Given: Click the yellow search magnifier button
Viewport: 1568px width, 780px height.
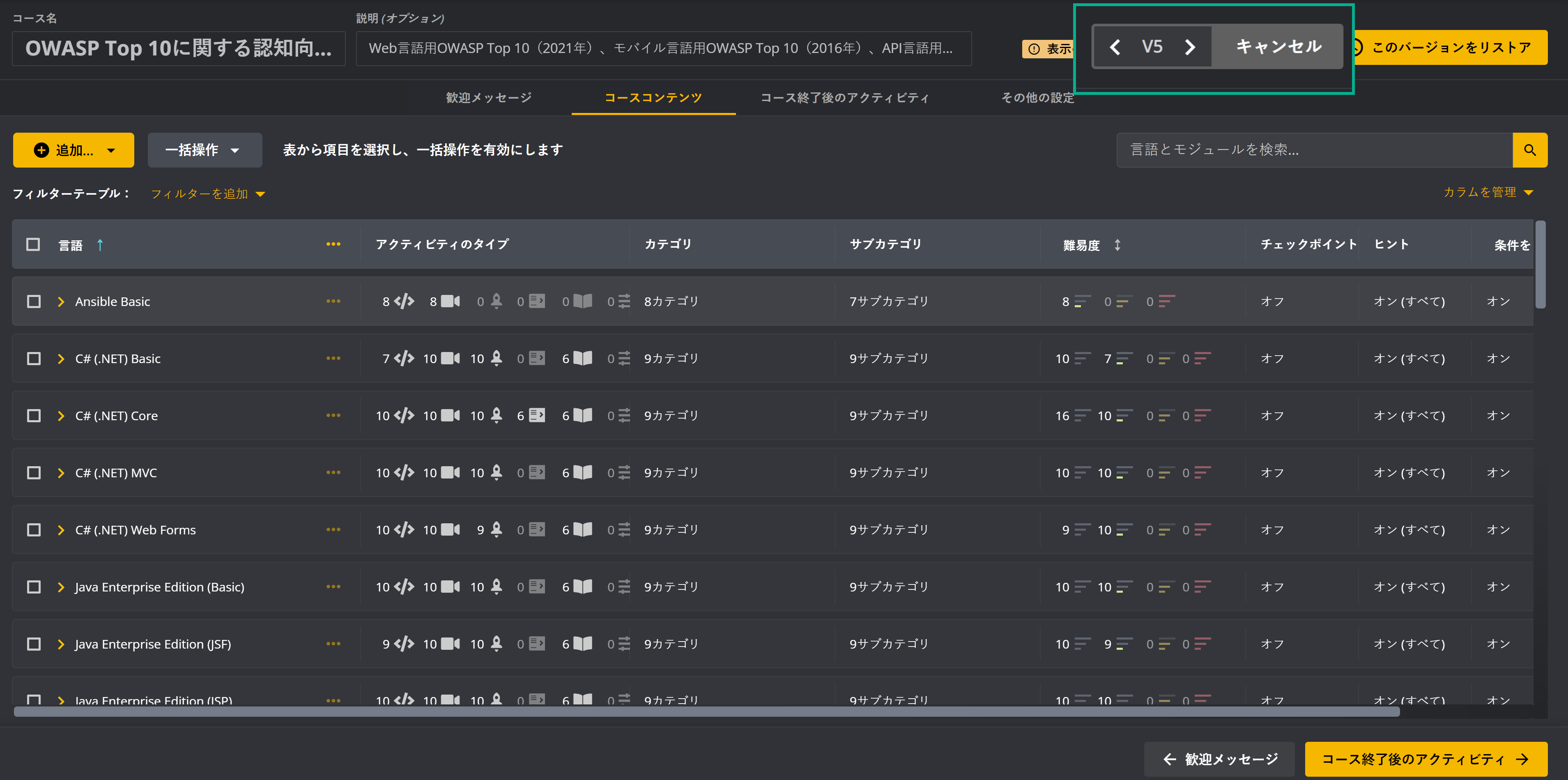Looking at the screenshot, I should pos(1529,150).
